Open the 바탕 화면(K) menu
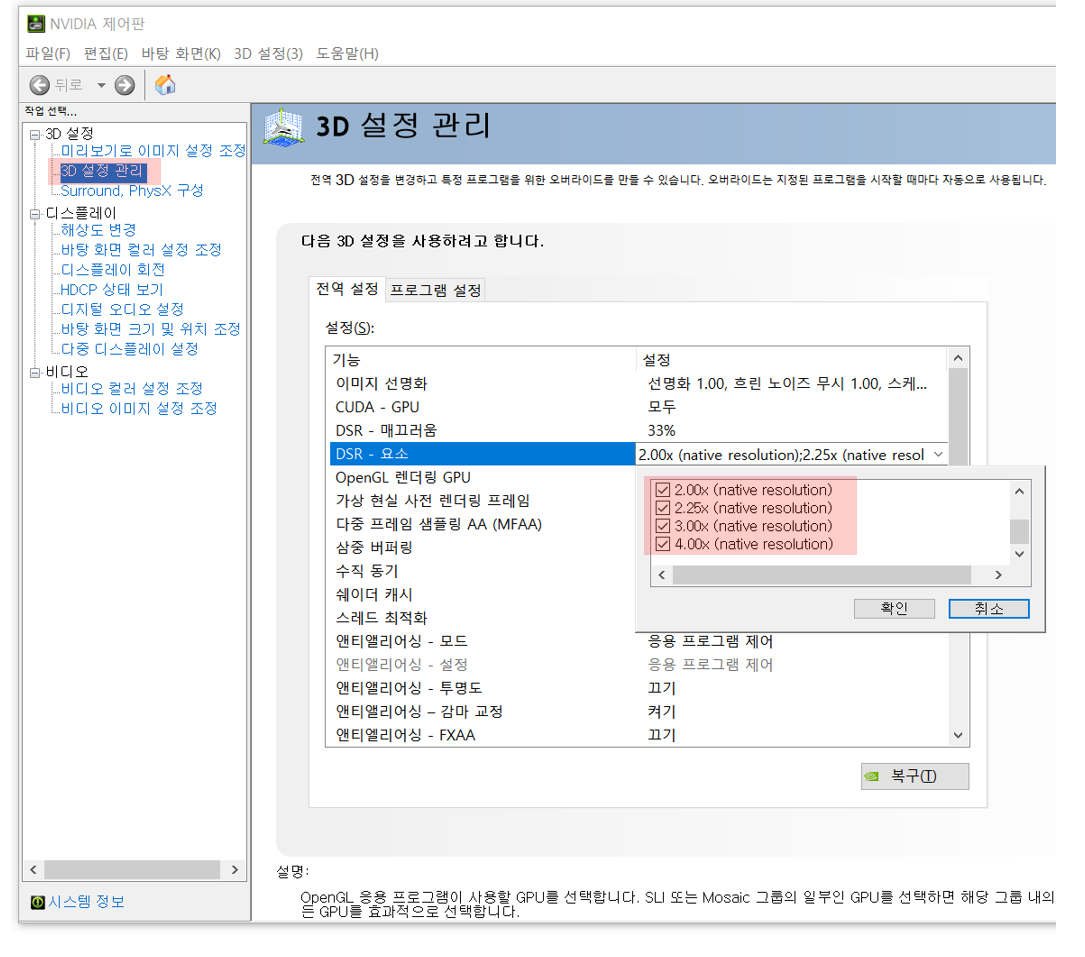Viewport: 1085px width, 957px height. tap(181, 54)
